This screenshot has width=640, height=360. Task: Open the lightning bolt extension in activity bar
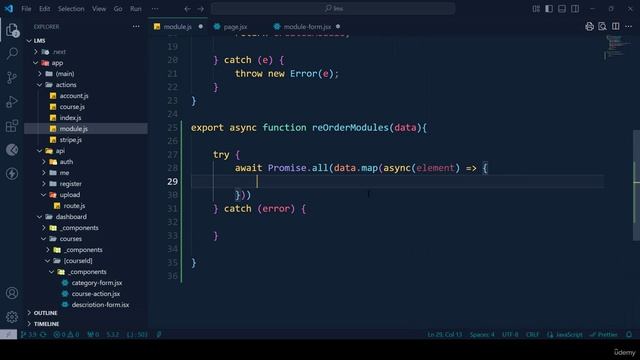[x=12, y=173]
